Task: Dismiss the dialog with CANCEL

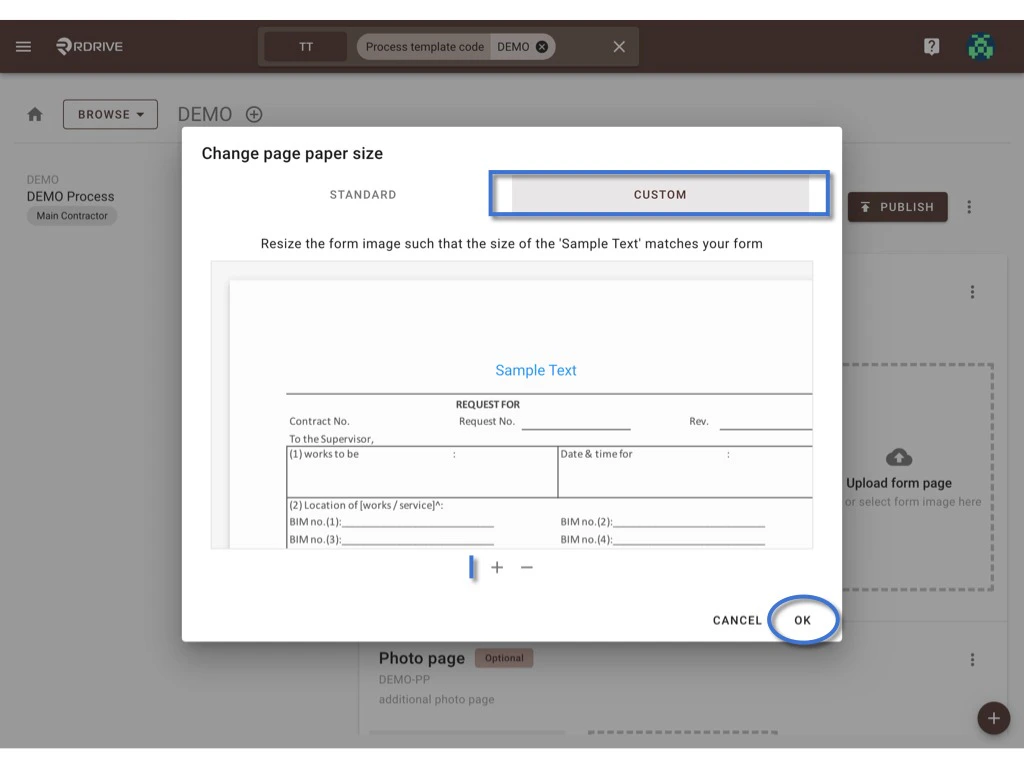Action: coord(736,620)
